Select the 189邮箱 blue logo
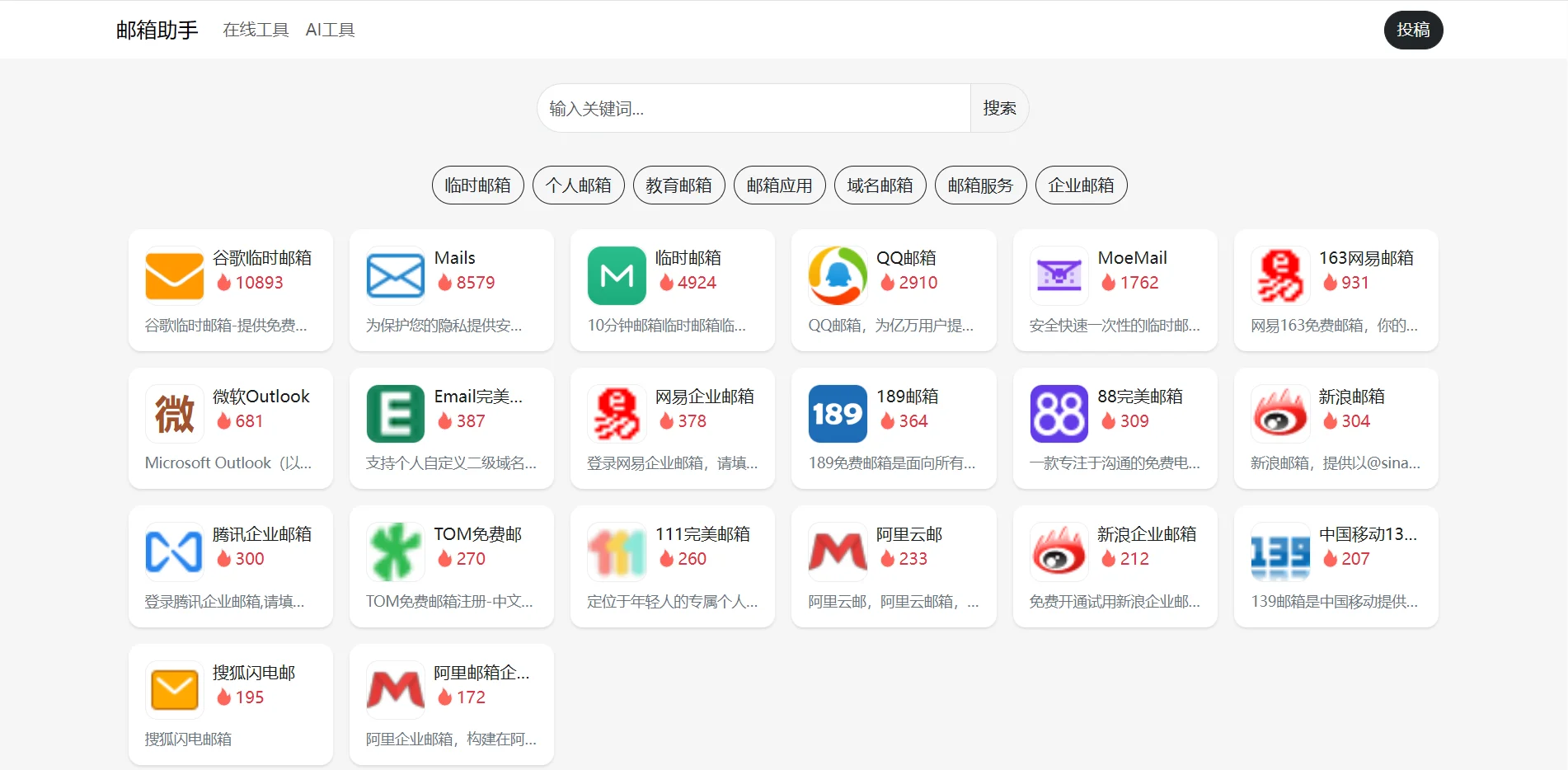This screenshot has width=1568, height=770. [837, 413]
